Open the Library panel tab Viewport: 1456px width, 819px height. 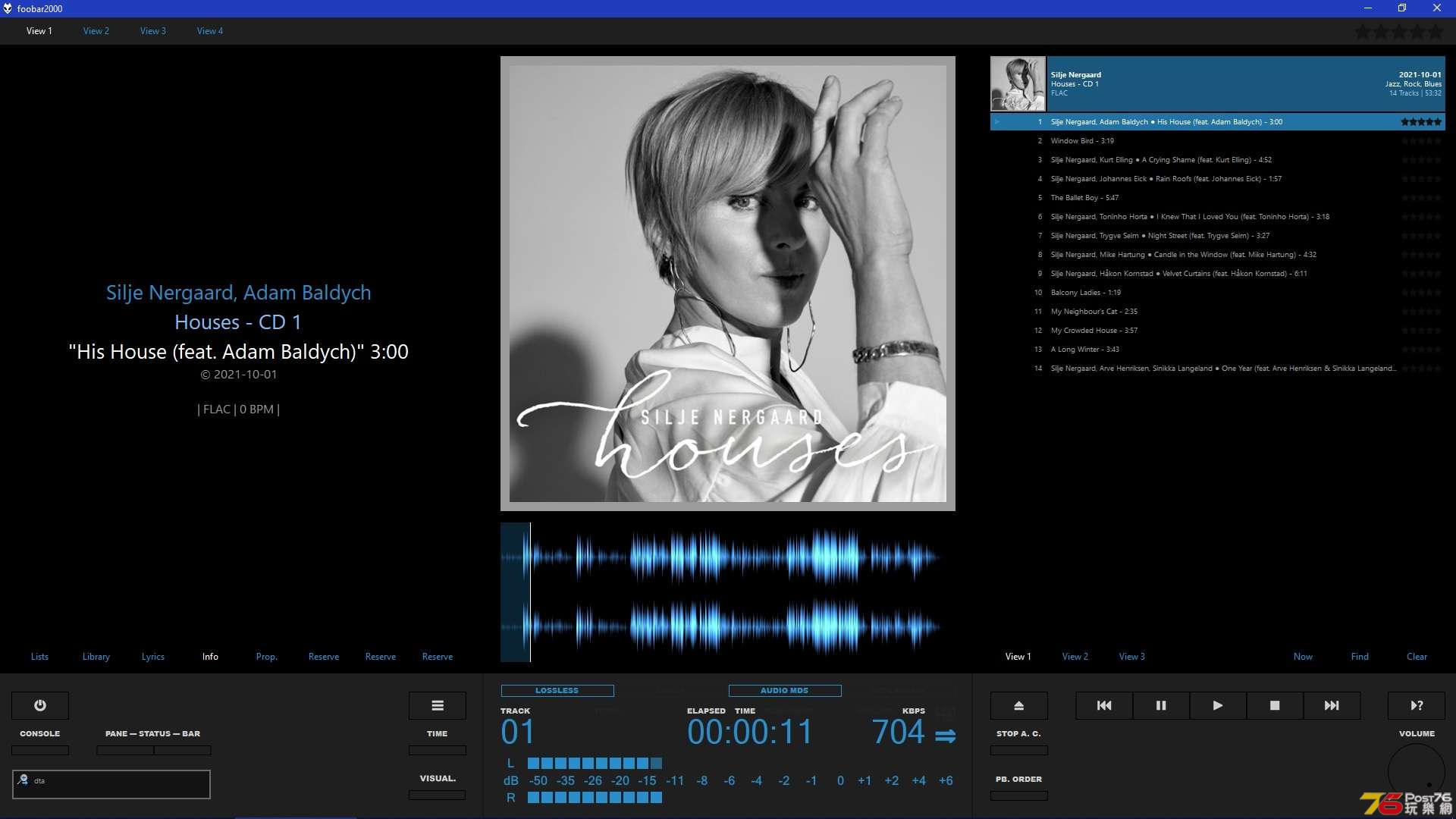[x=96, y=657]
